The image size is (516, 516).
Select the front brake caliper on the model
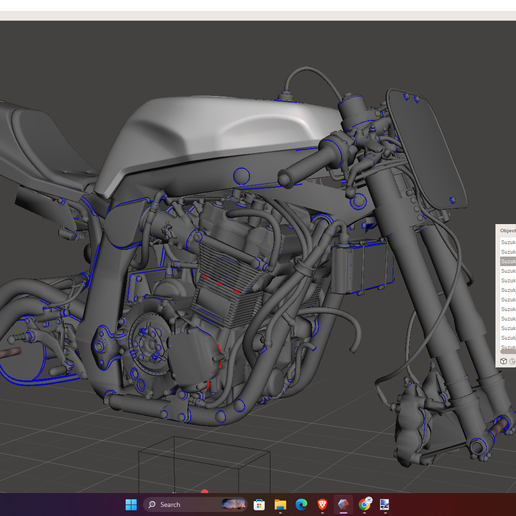(412, 422)
